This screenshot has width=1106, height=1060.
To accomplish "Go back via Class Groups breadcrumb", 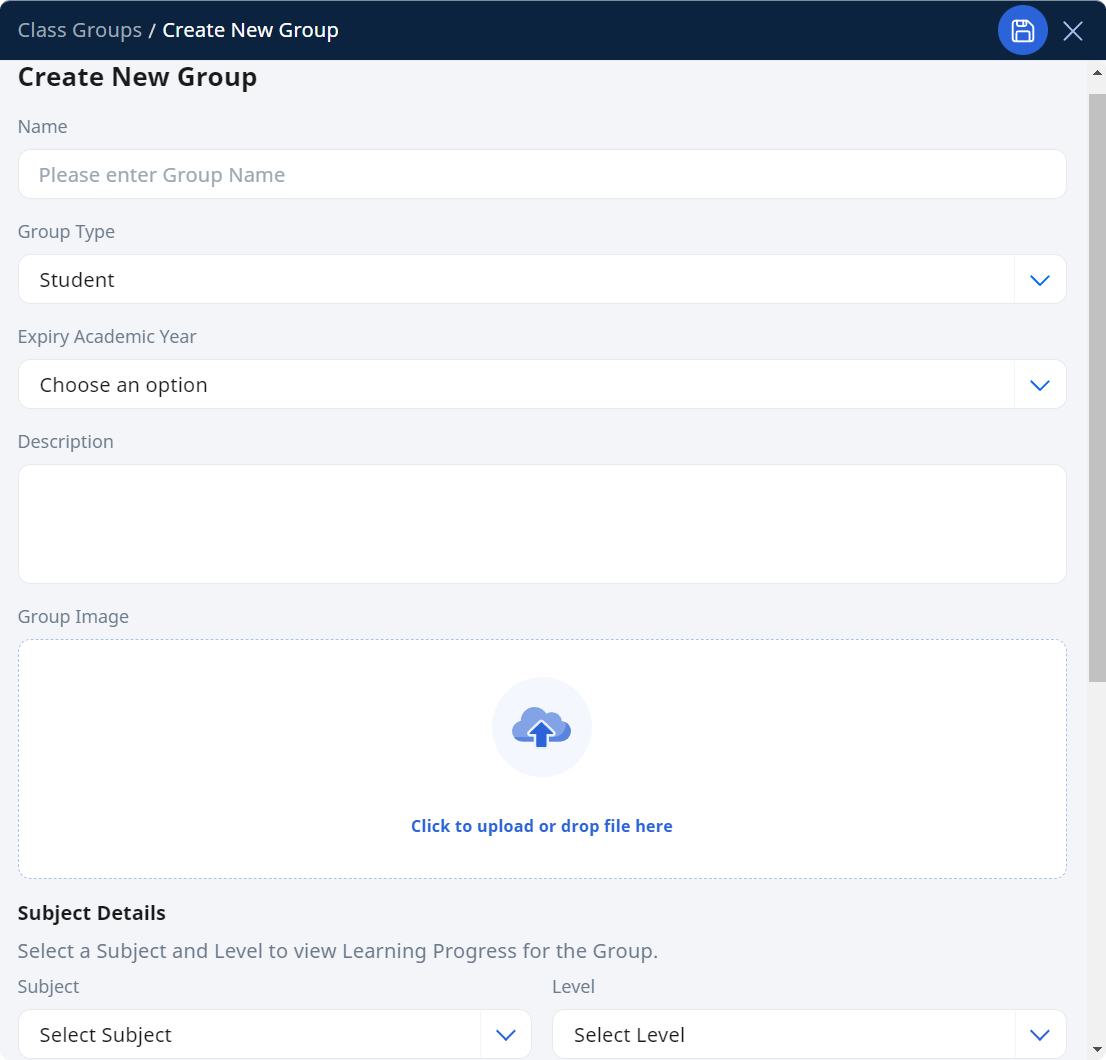I will [x=79, y=30].
